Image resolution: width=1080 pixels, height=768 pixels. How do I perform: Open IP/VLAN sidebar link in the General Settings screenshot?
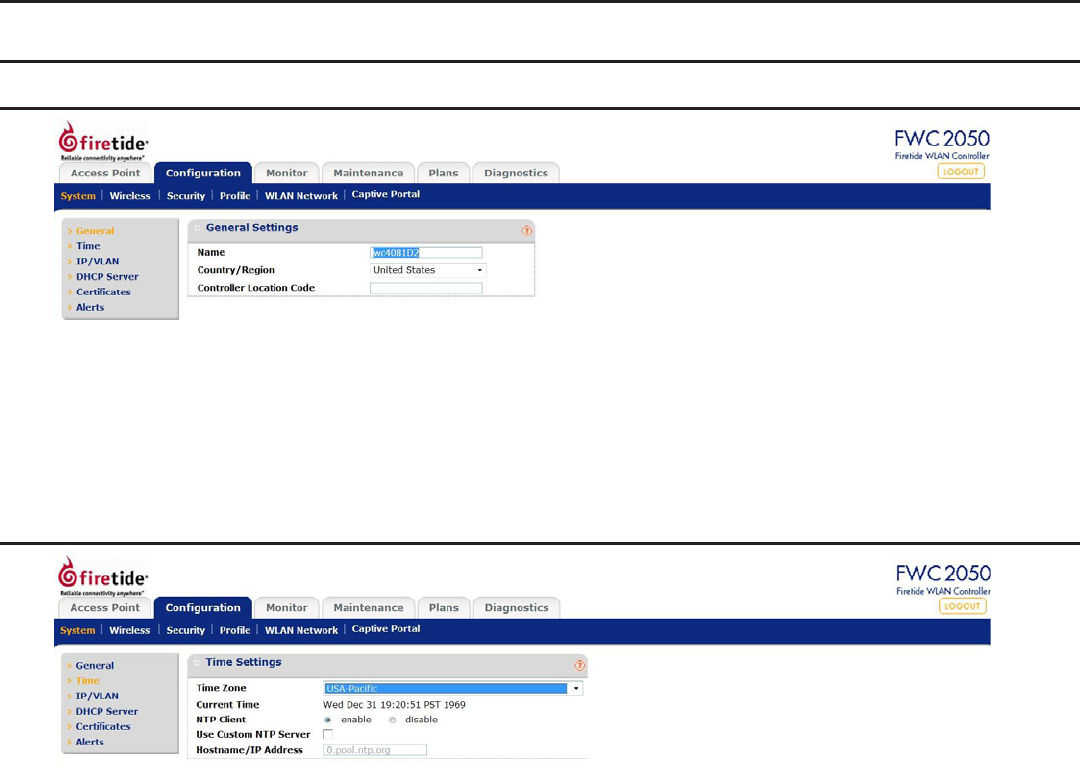(x=97, y=261)
